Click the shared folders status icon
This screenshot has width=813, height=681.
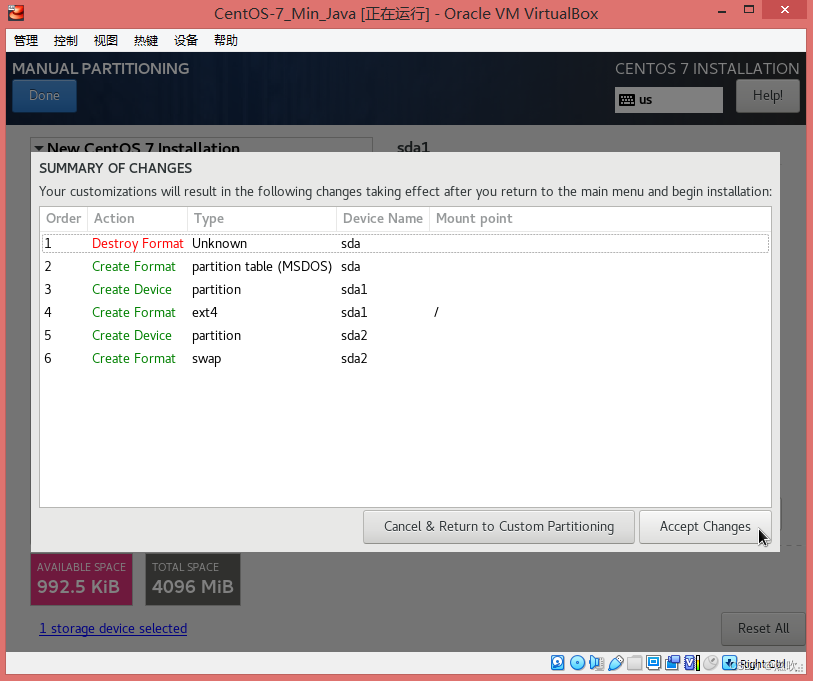(635, 662)
